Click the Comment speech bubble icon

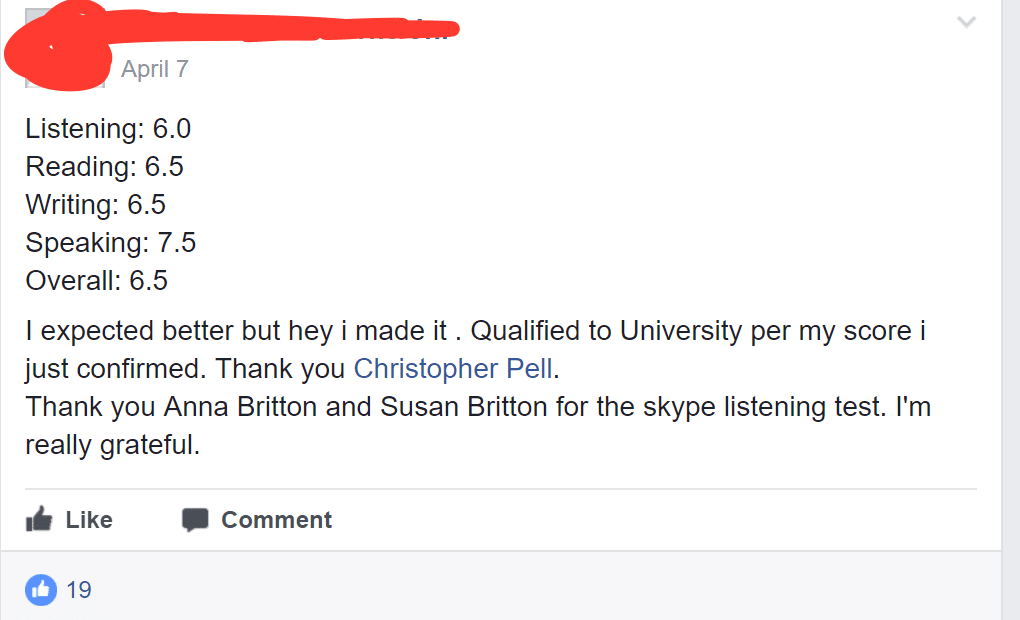coord(195,519)
